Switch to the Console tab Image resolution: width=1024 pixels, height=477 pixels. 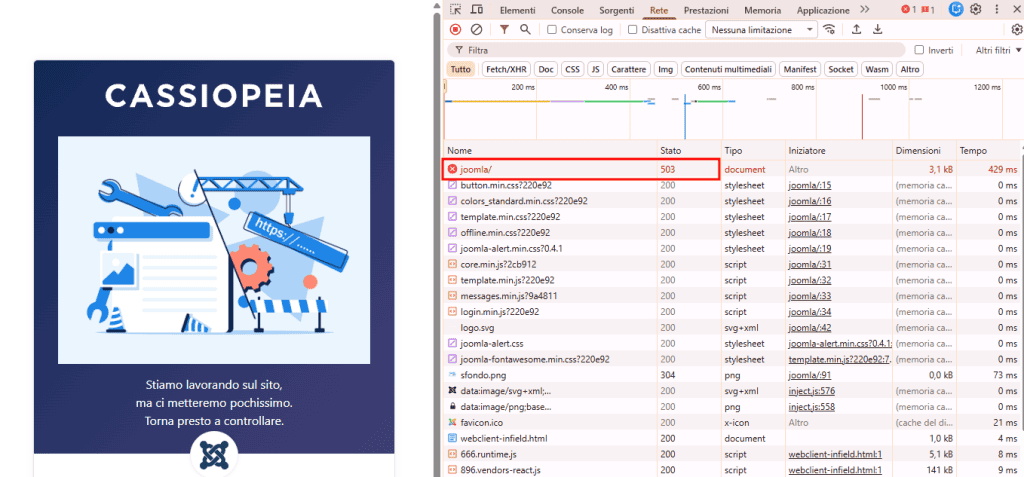(x=568, y=10)
